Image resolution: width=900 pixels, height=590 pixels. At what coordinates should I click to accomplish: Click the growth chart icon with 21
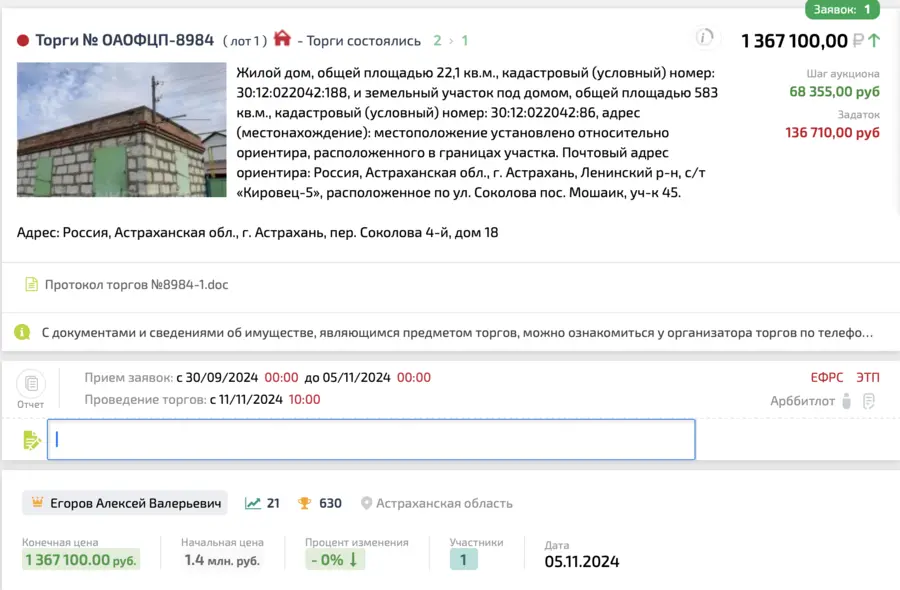[253, 503]
